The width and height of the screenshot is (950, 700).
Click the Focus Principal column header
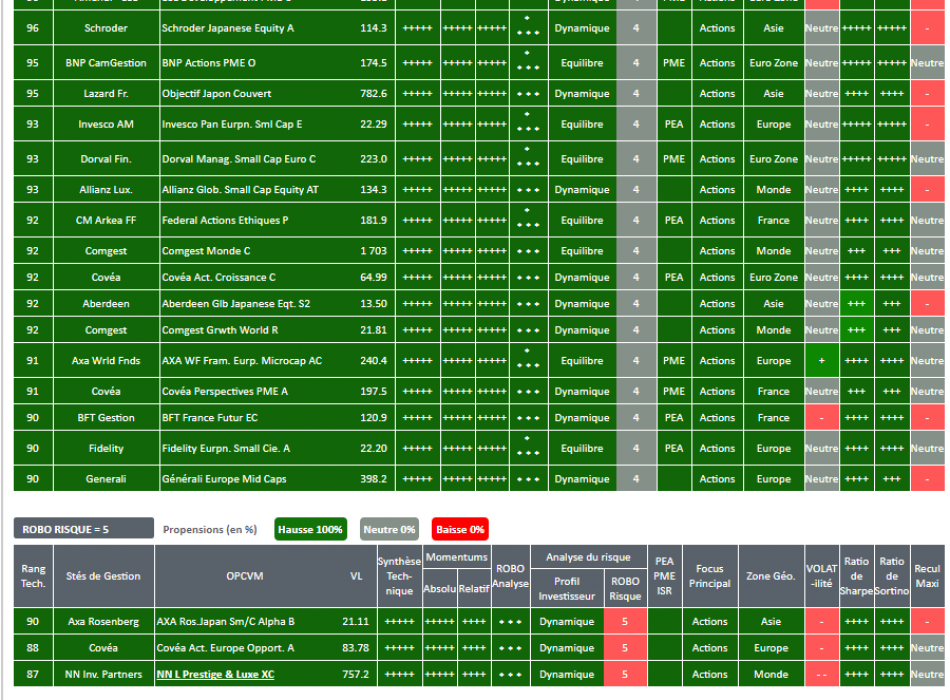tap(710, 576)
